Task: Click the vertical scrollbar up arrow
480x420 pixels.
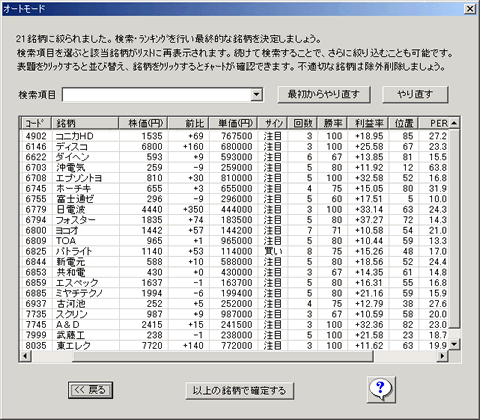Action: [x=454, y=123]
